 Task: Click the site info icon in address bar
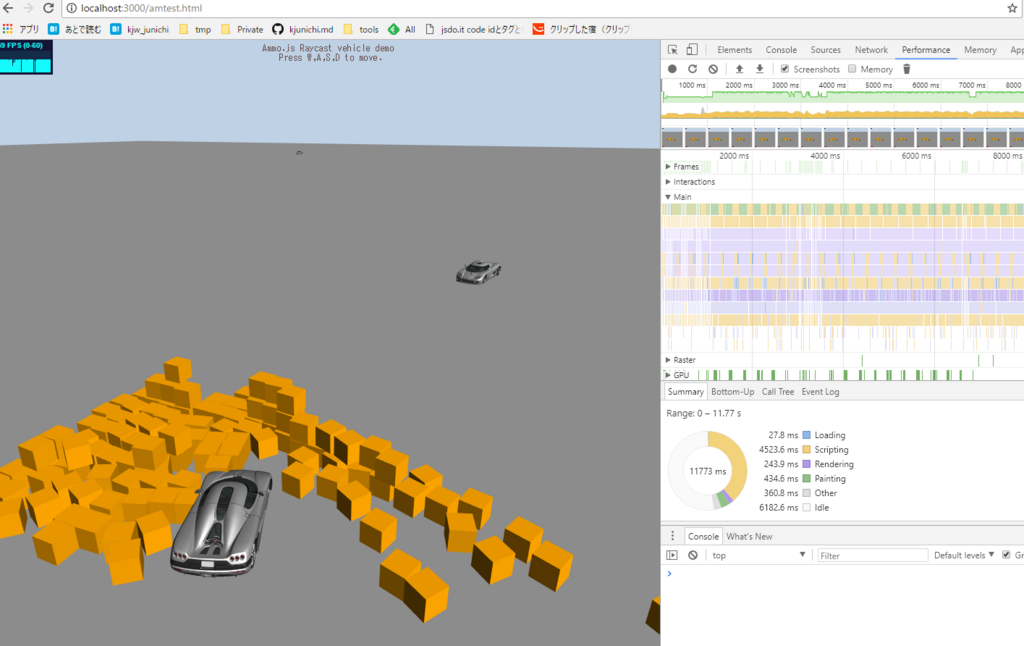[71, 8]
